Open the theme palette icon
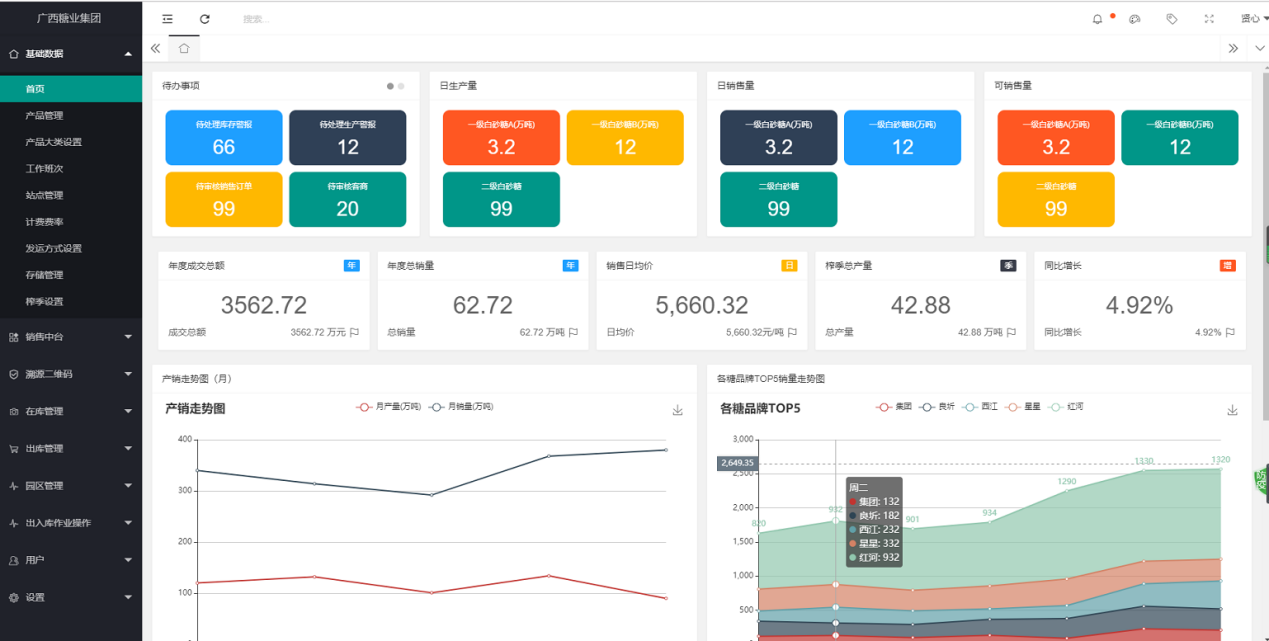Screen dimensions: 1269x641 (1134, 19)
